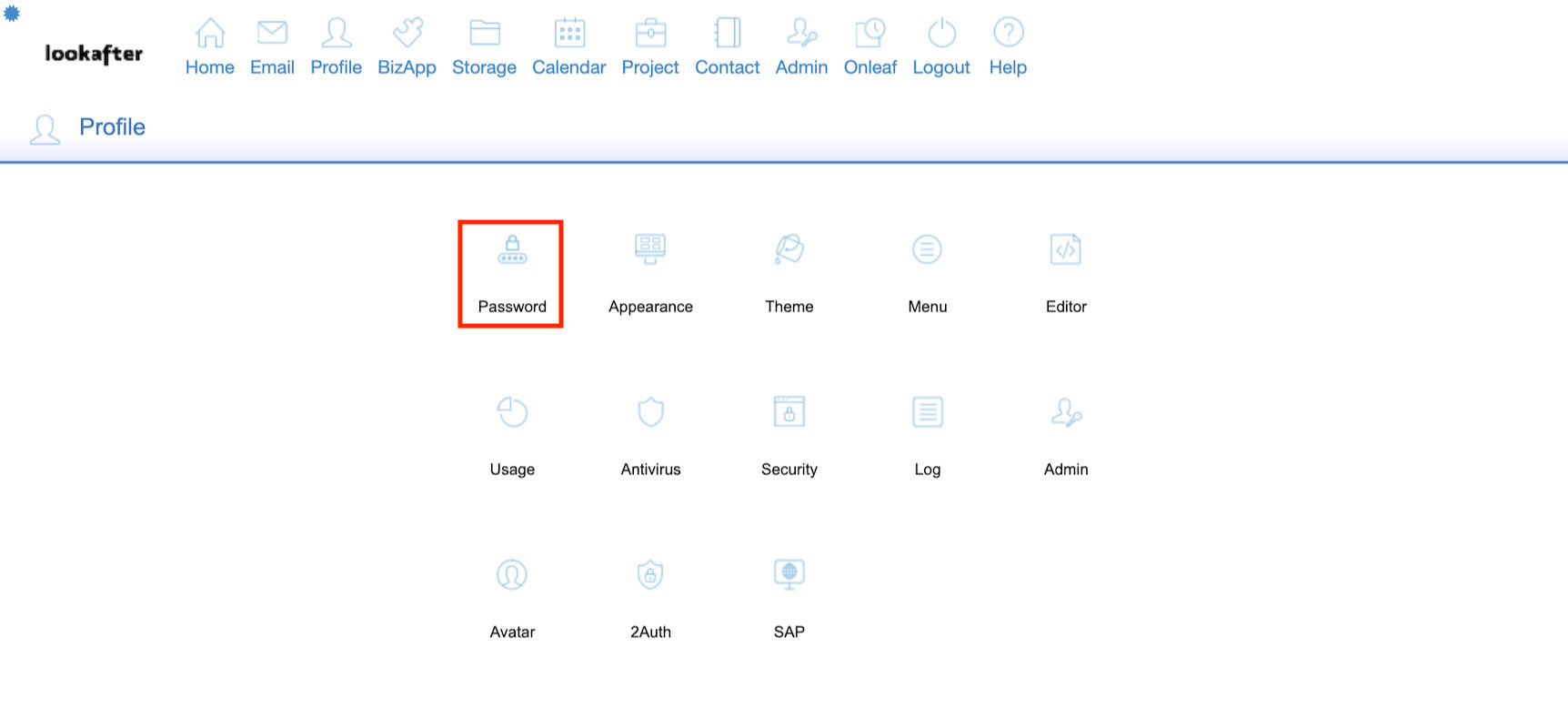The height and width of the screenshot is (728, 1568).
Task: Open Calendar from the top menu
Action: pyautogui.click(x=568, y=47)
